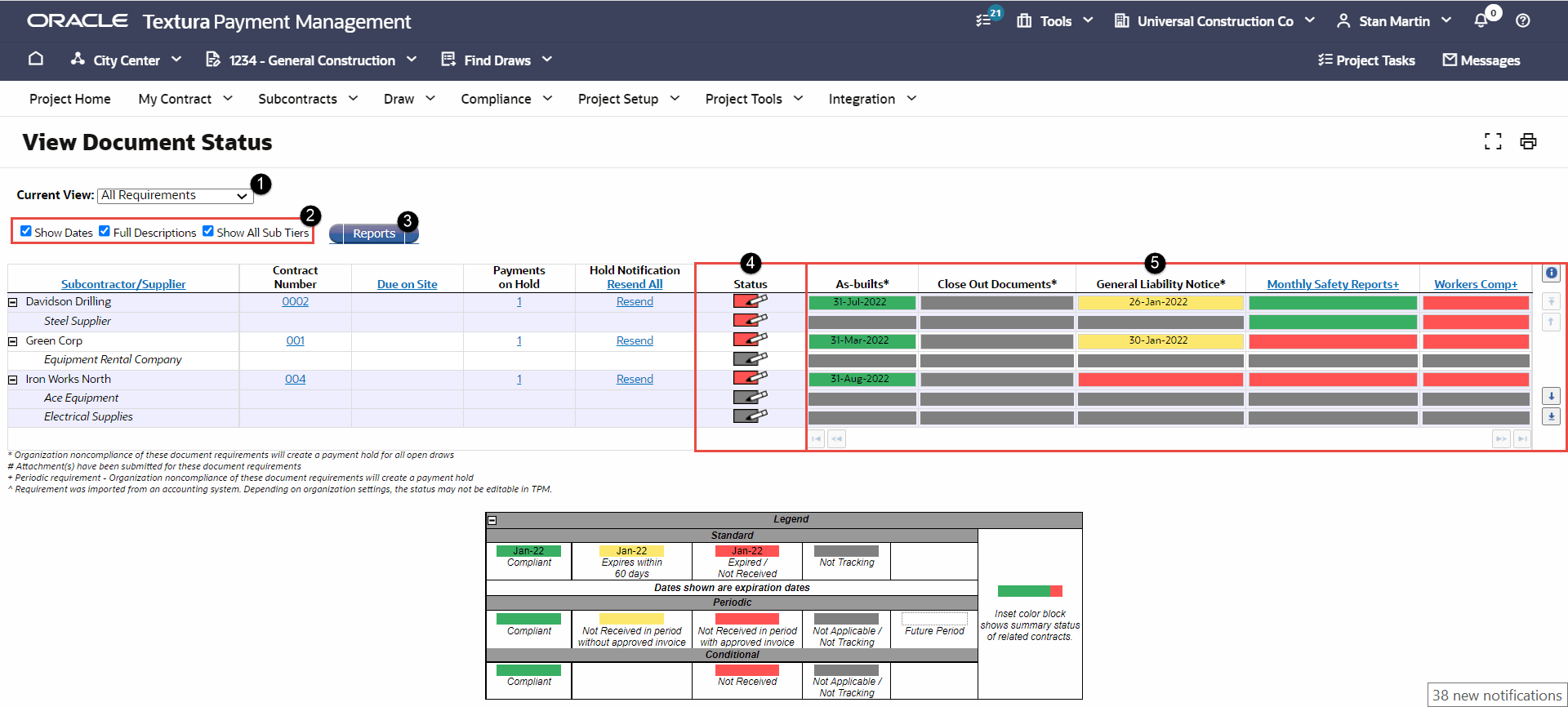The width and height of the screenshot is (1568, 707).
Task: Edit status icon for Green Corp
Action: click(750, 340)
